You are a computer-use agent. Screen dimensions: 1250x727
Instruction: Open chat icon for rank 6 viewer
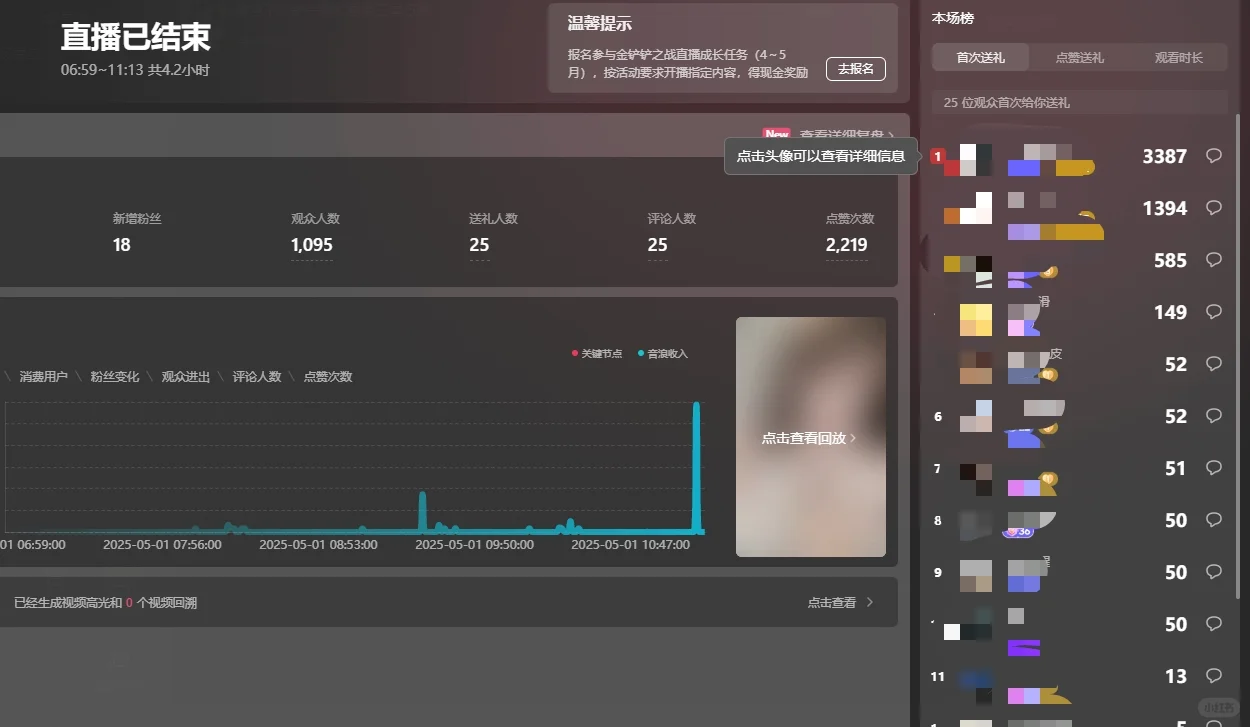[1214, 416]
